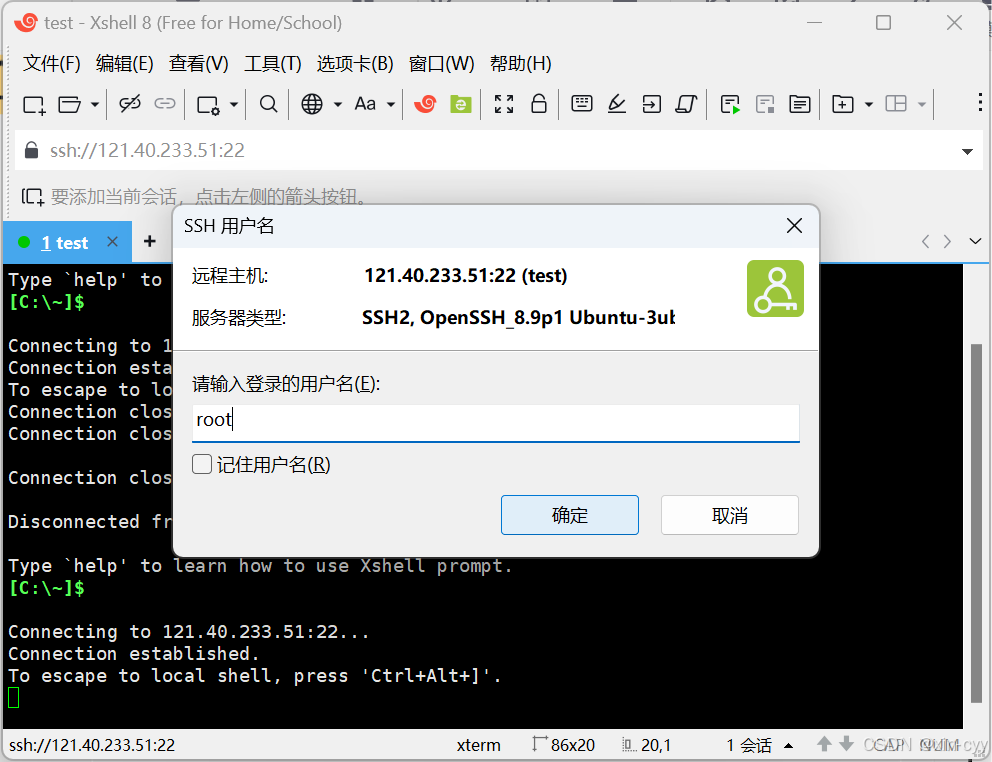Expand the Encoding dropdown arrow
992x762 pixels.
(338, 104)
